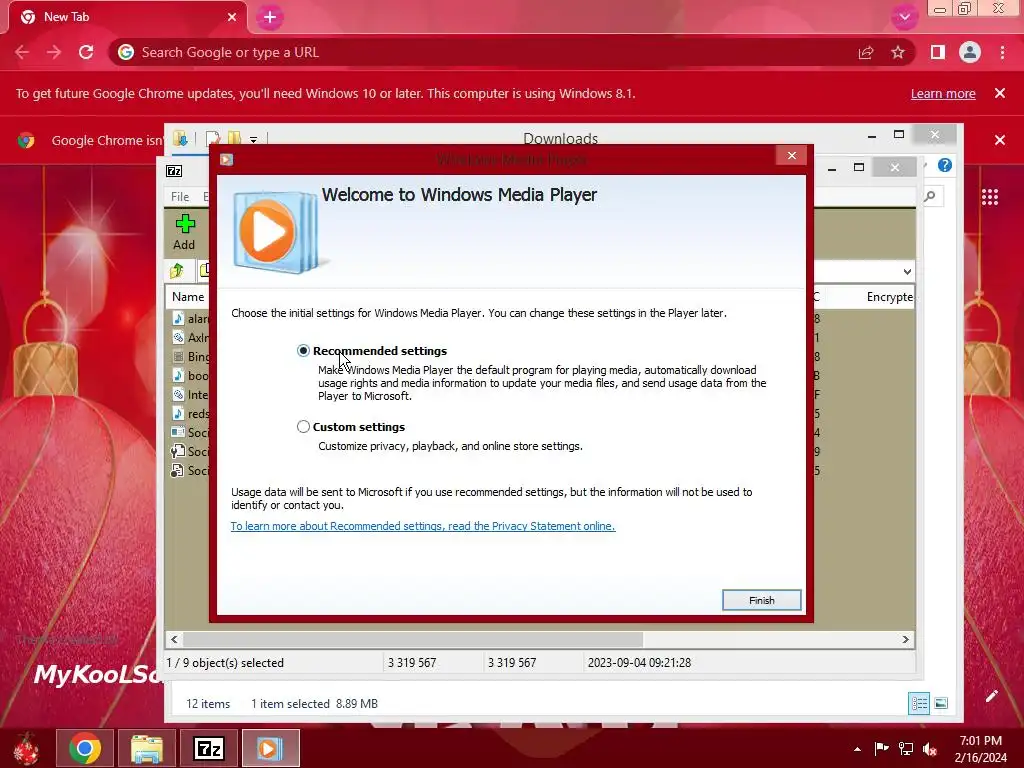1024x768 pixels.
Task: Click the Encrypted column header in 7-Zip
Action: [889, 296]
